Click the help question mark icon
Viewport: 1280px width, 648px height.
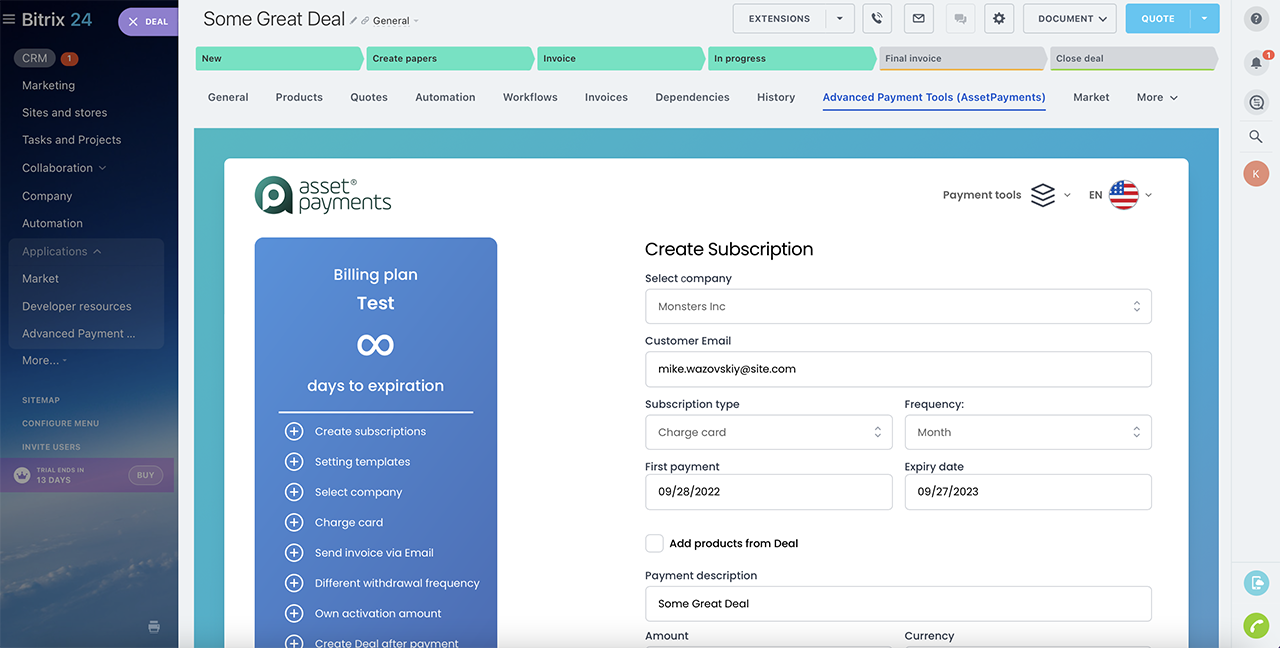[1256, 19]
